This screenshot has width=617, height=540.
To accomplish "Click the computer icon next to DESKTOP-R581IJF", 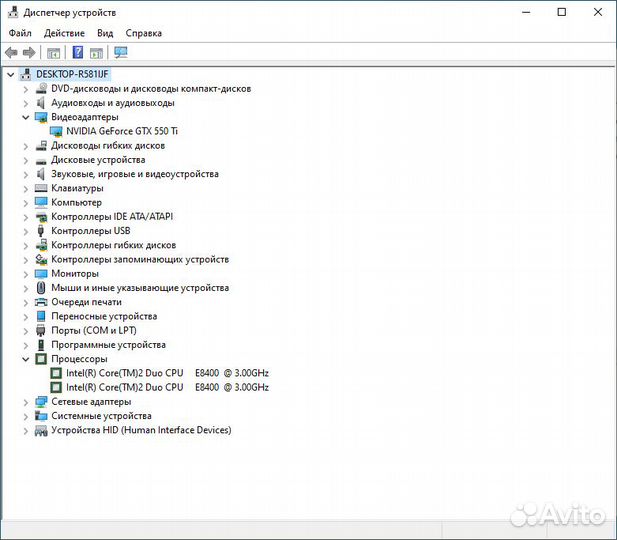I will [x=26, y=74].
